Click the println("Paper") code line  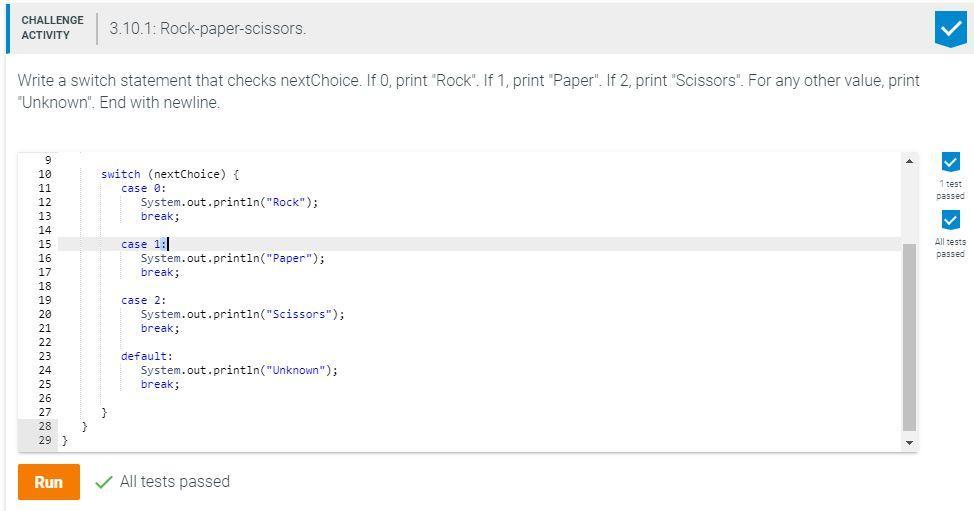[x=232, y=258]
